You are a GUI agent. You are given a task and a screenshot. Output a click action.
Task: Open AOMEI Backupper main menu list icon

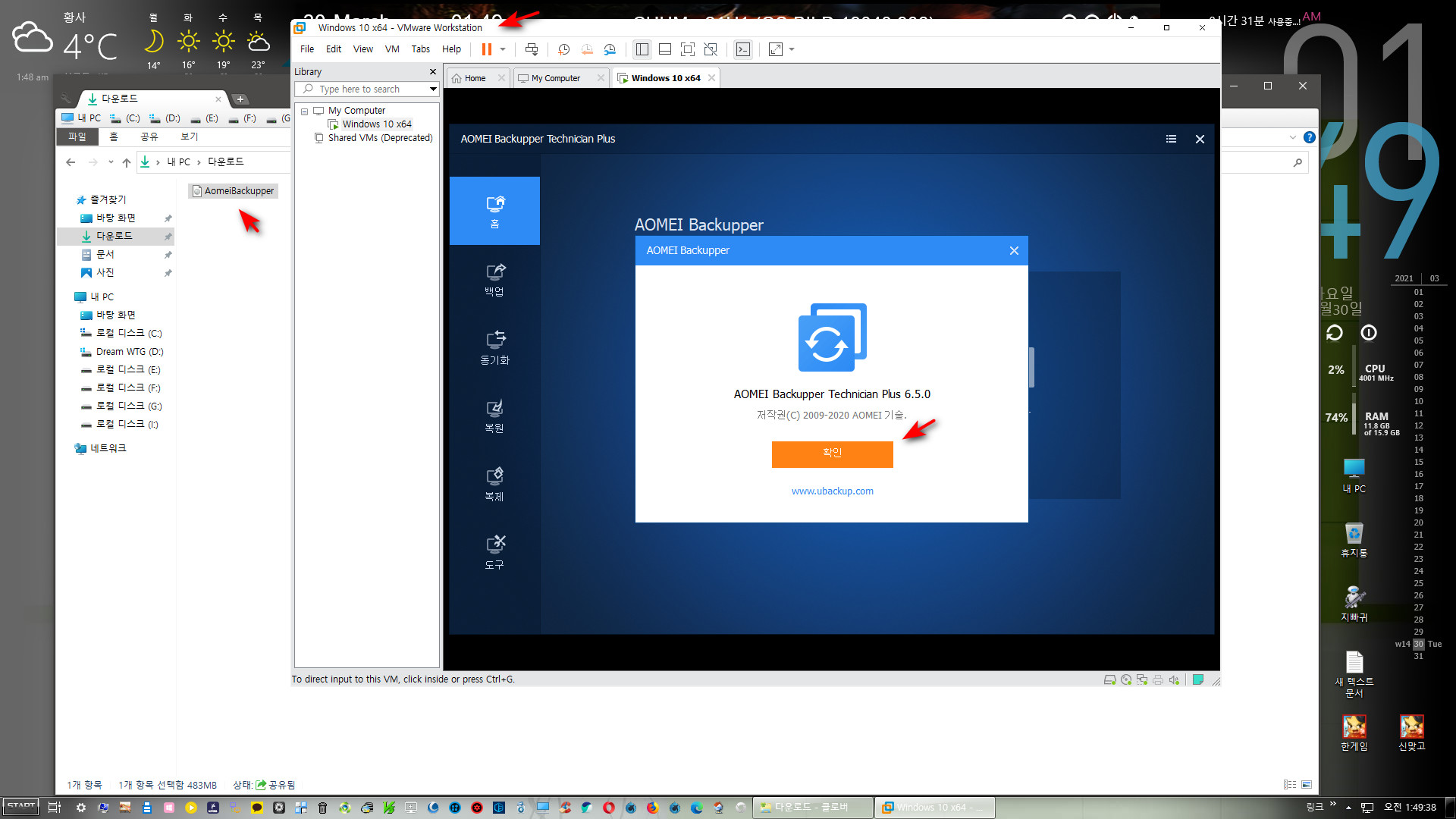[x=1171, y=140]
